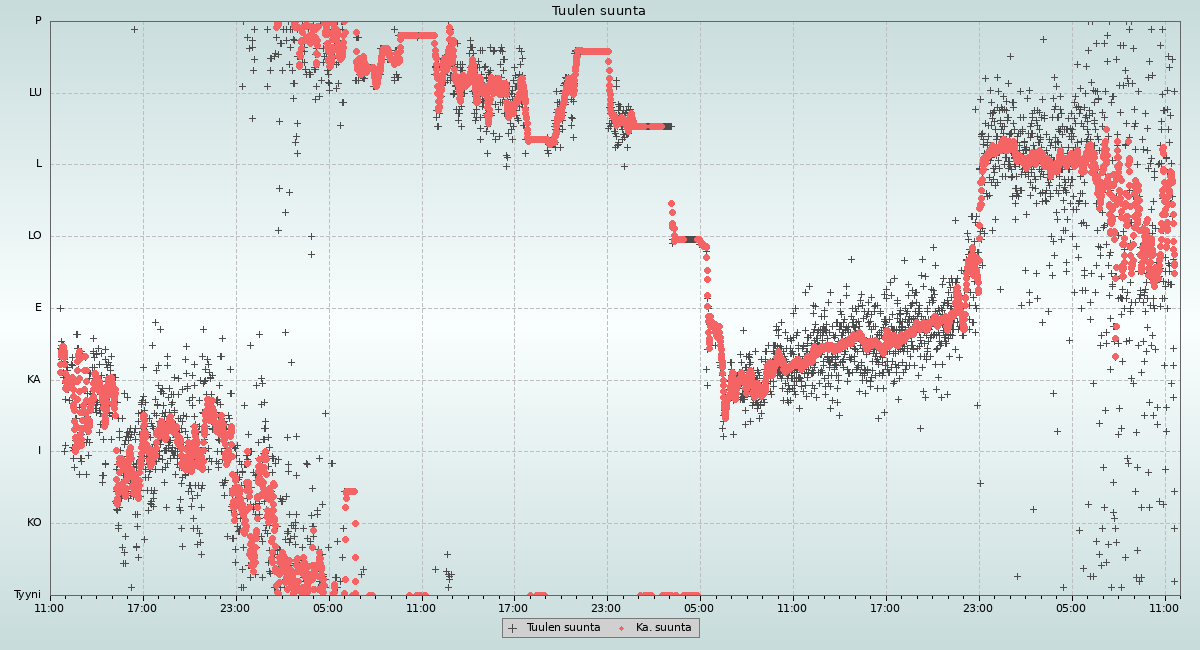Click the 'L' direction axis label
This screenshot has height=650, width=1200.
(x=39, y=164)
